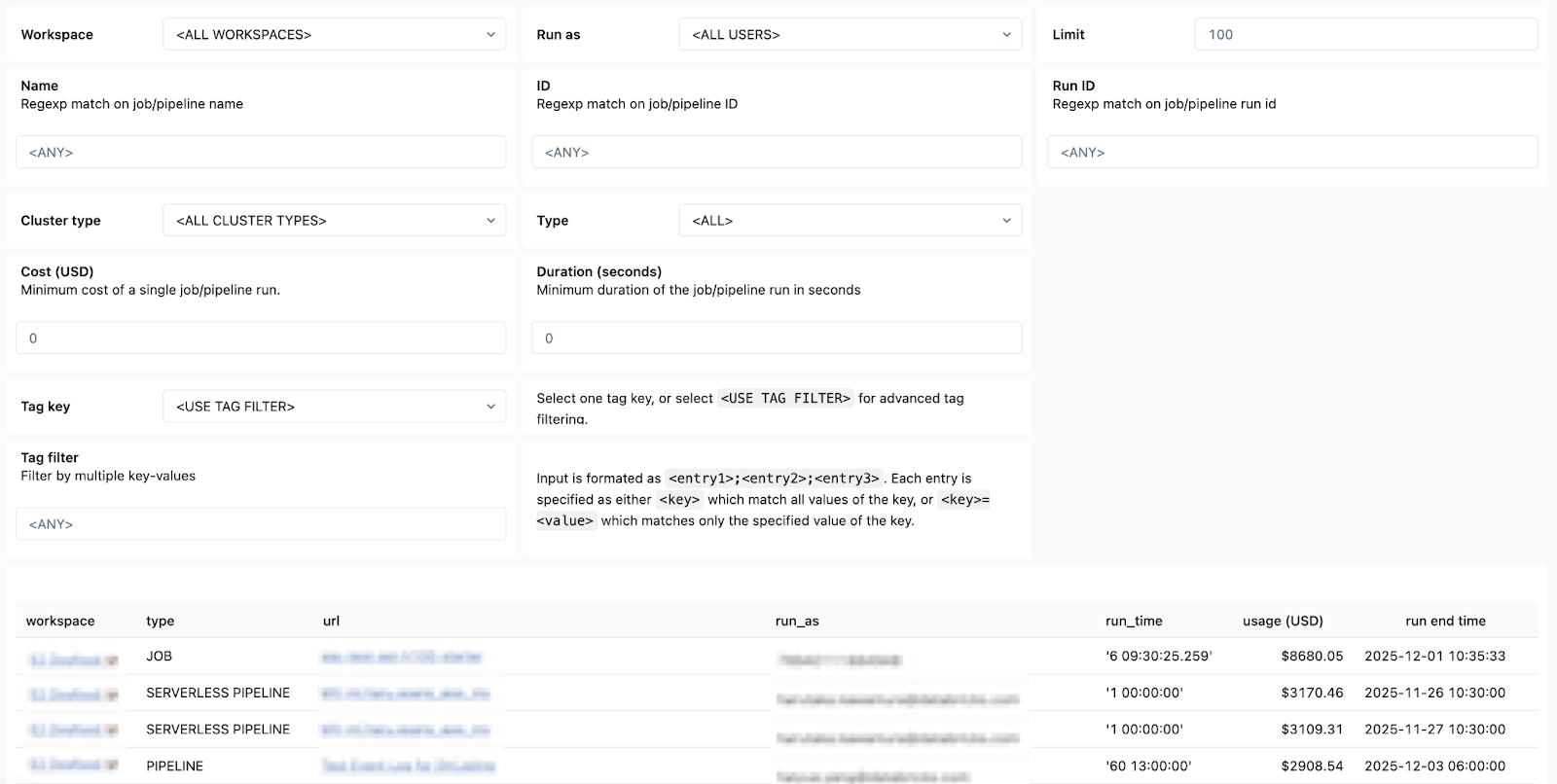Click the Limit input field

(x=1365, y=35)
